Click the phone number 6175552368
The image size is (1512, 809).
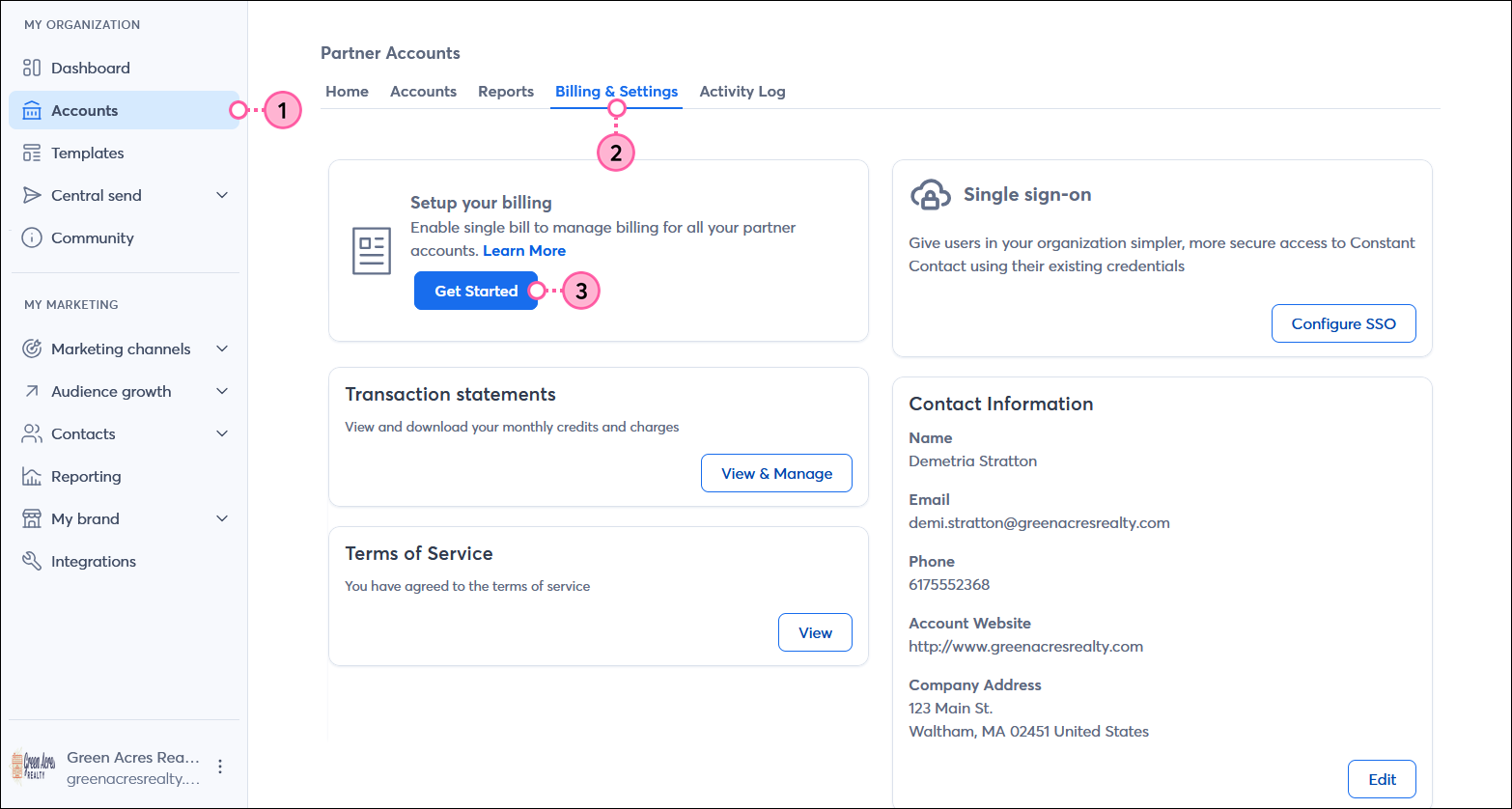949,584
